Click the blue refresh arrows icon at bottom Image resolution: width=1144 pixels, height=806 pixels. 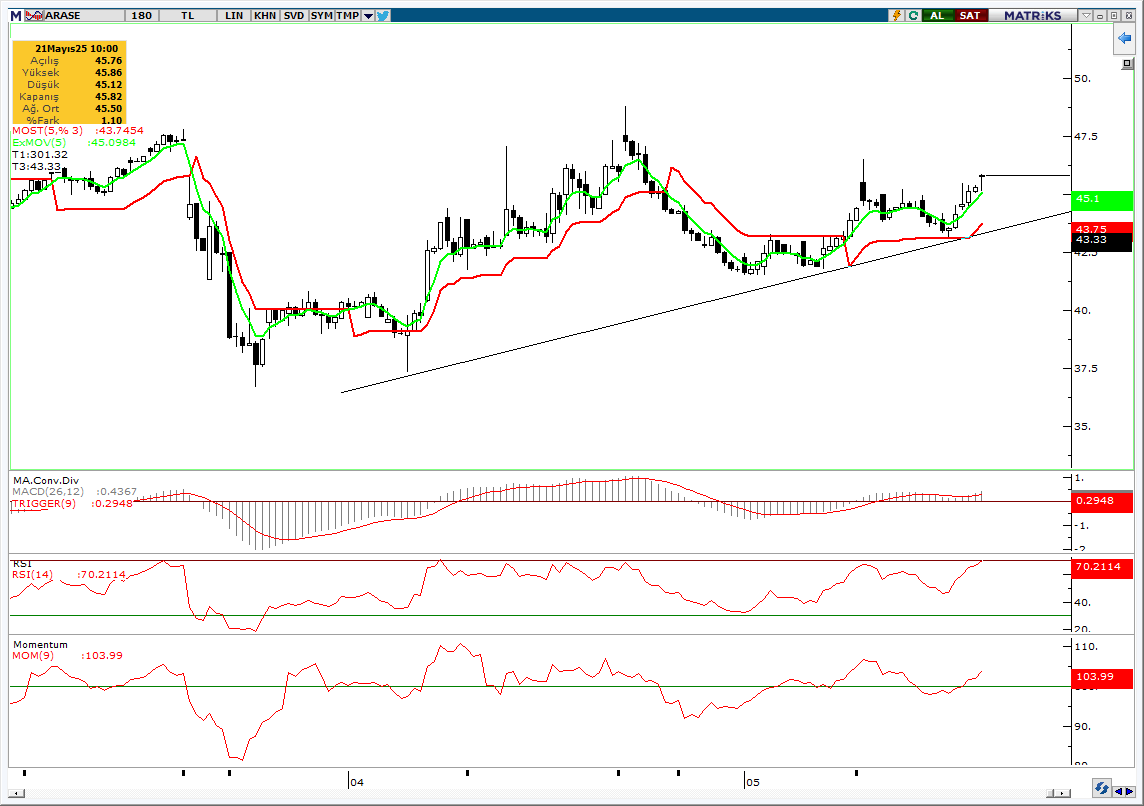click(x=1102, y=788)
